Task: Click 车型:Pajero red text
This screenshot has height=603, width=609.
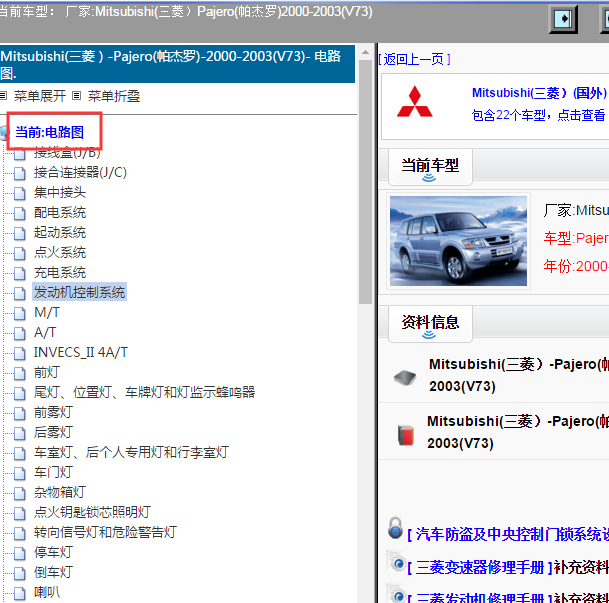Action: pos(576,238)
